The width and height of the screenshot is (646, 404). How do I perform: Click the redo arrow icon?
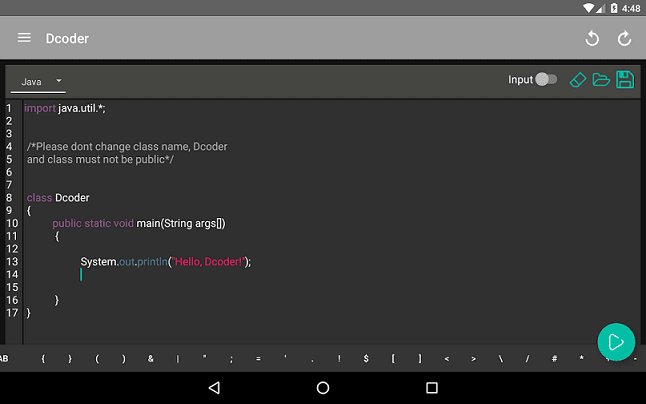click(625, 39)
